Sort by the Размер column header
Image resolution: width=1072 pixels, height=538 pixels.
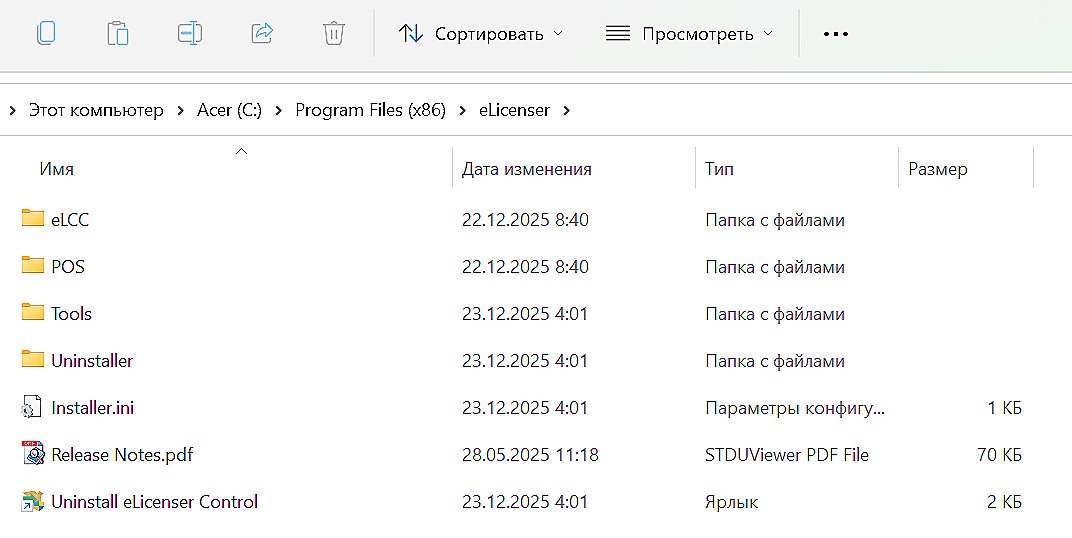[x=937, y=169]
